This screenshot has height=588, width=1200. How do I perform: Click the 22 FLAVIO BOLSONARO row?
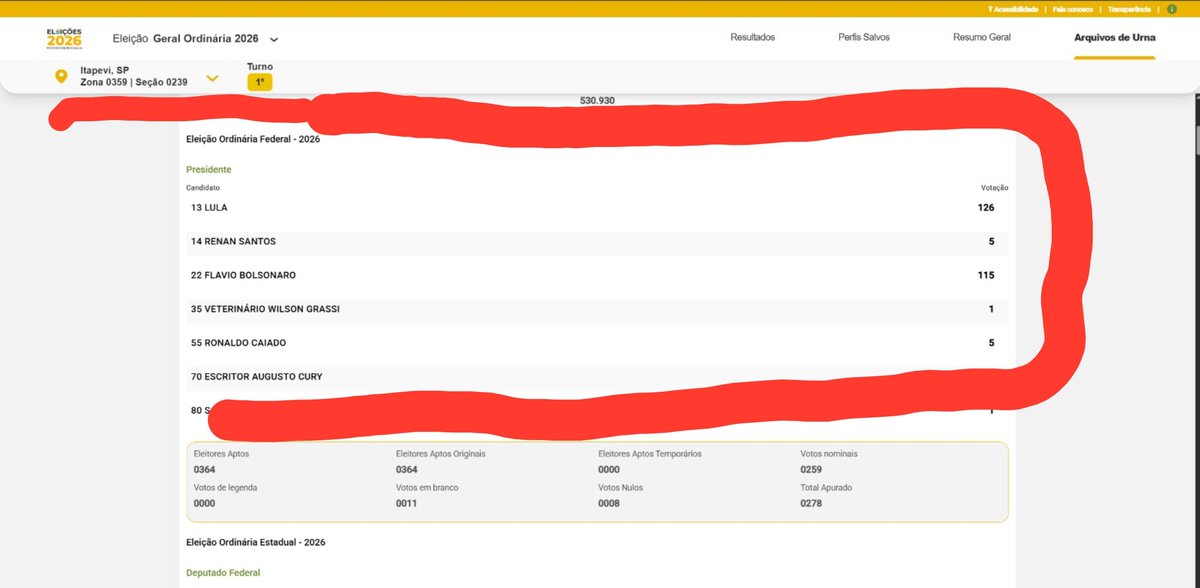[x=597, y=275]
